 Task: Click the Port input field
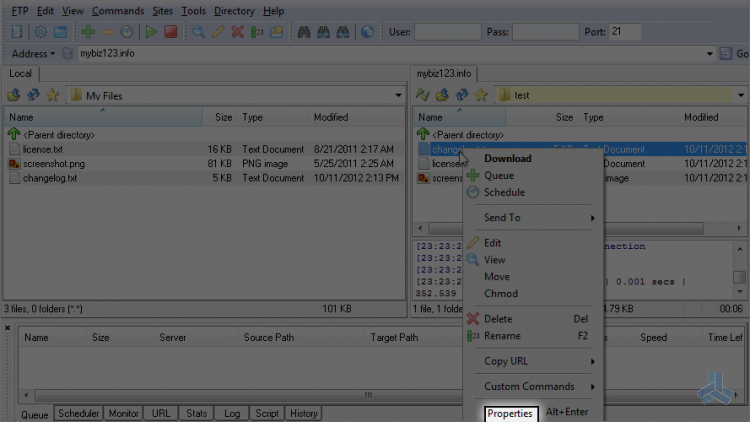[x=625, y=32]
